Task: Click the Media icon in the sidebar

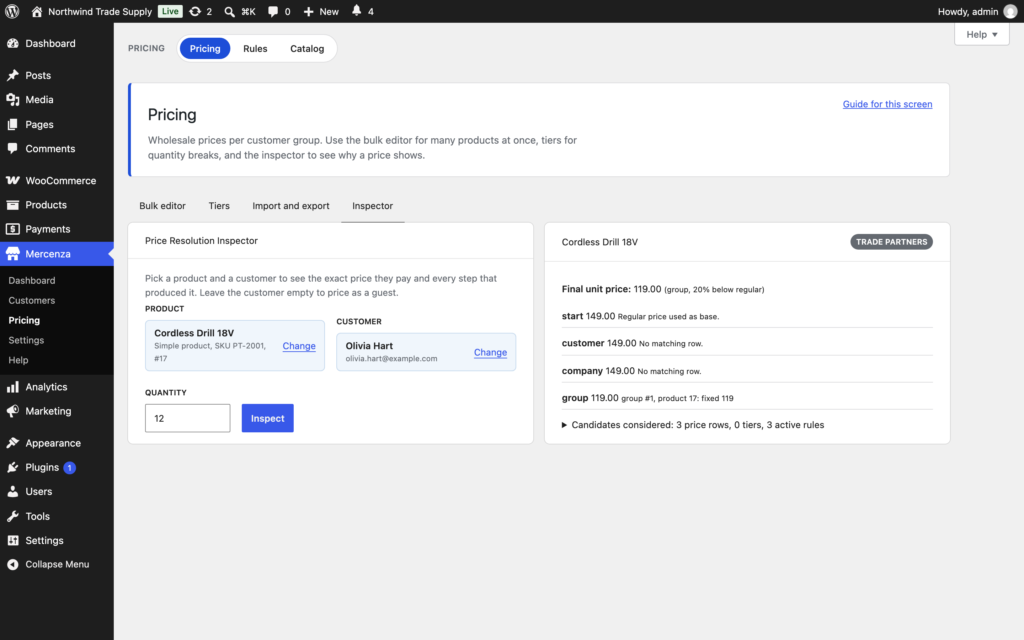Action: (12, 99)
